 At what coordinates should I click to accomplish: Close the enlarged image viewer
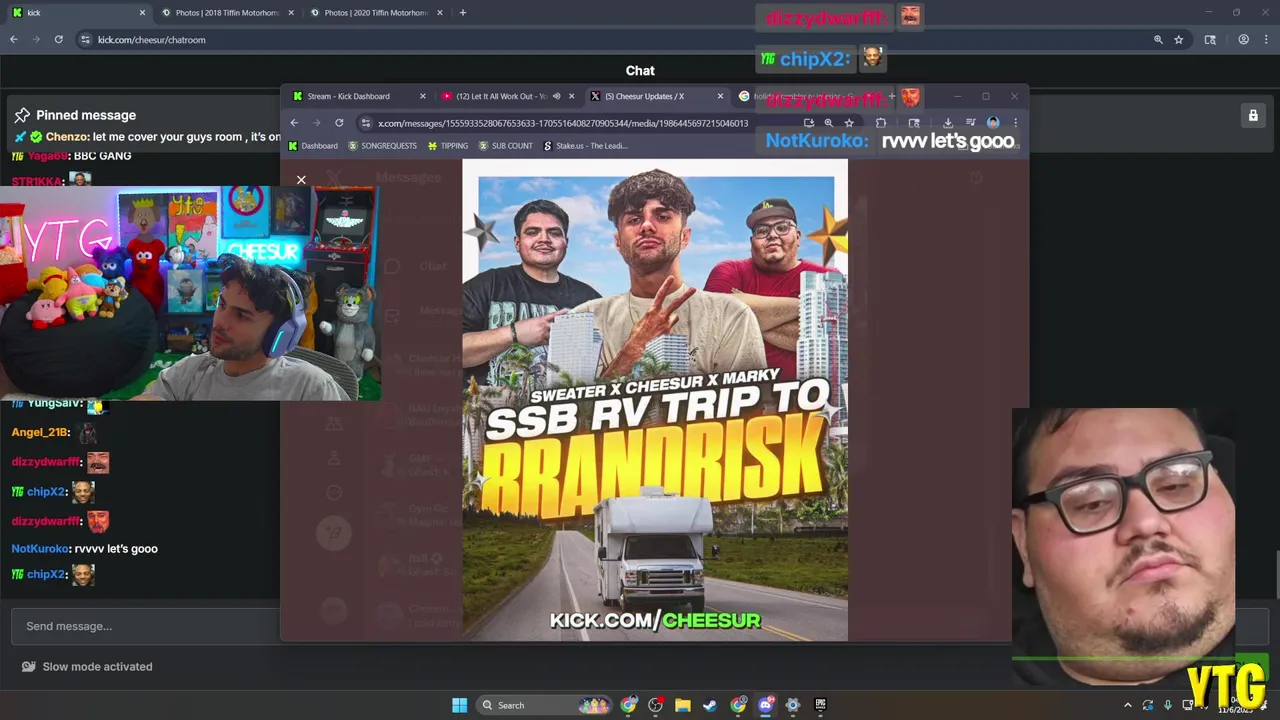[x=301, y=180]
